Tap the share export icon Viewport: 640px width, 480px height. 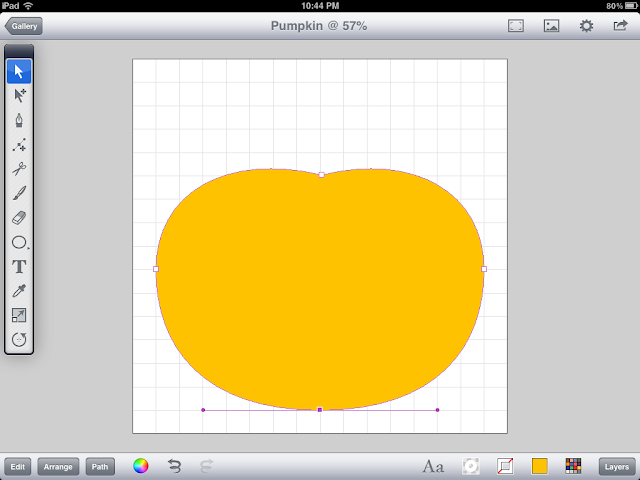(x=620, y=26)
